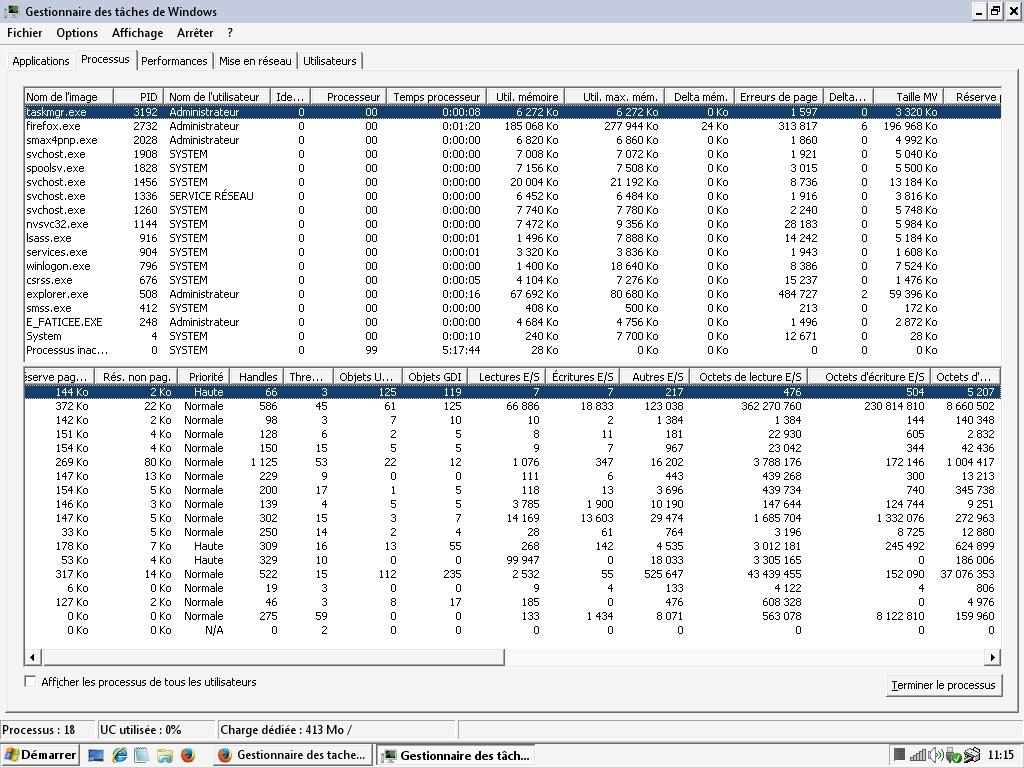Image resolution: width=1024 pixels, height=768 pixels.
Task: Click the active Gestionnaire des tâch taskbar button
Action: 456,755
